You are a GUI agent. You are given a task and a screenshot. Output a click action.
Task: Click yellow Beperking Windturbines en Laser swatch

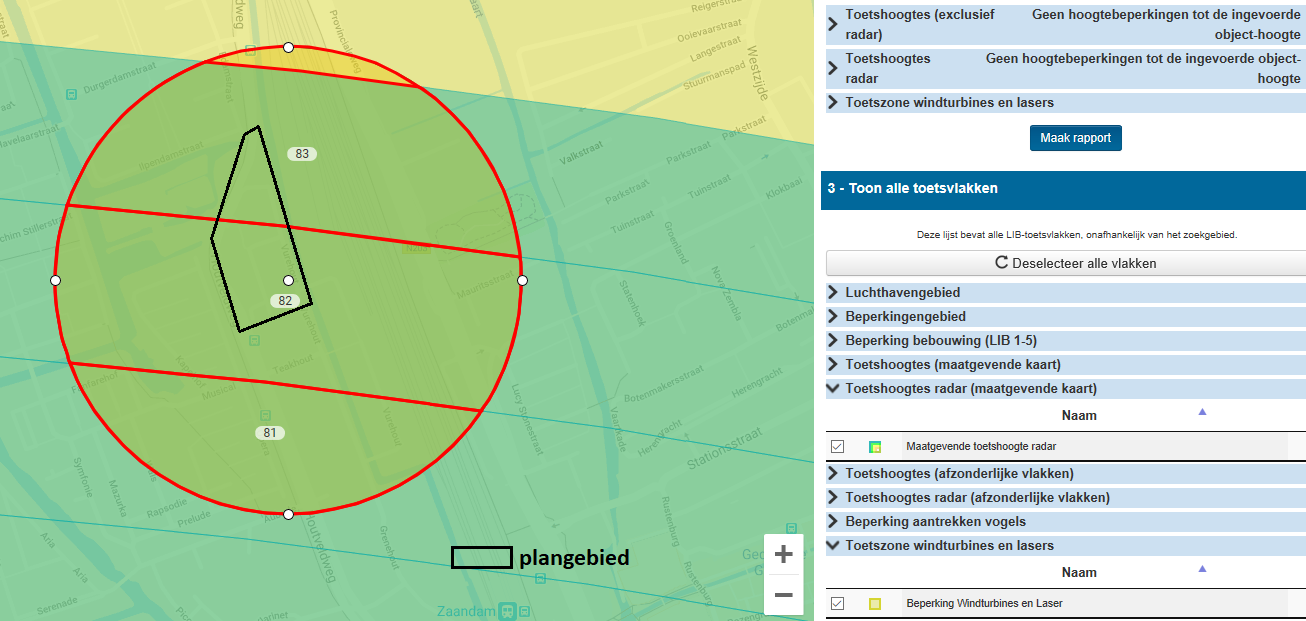[x=875, y=604]
